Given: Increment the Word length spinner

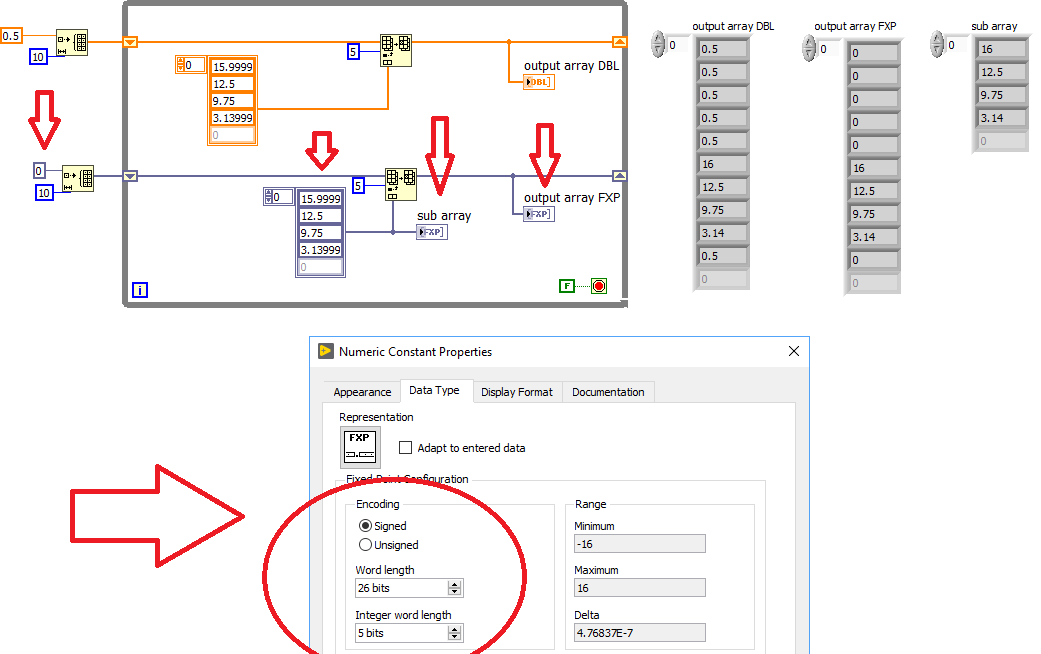Looking at the screenshot, I should 454,584.
